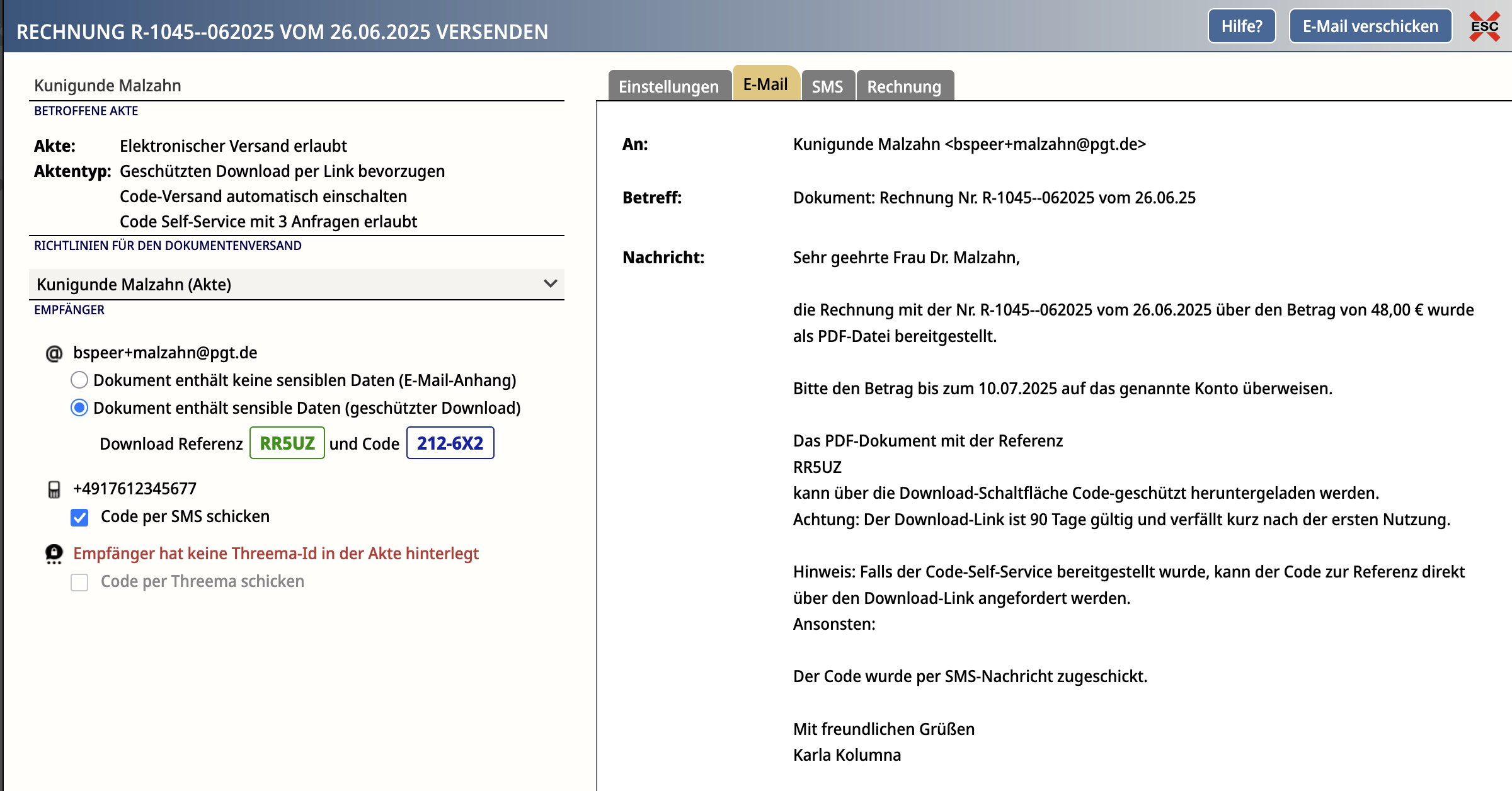Click the RR5UZ reference in the message body
The width and height of the screenshot is (1512, 791).
(817, 467)
